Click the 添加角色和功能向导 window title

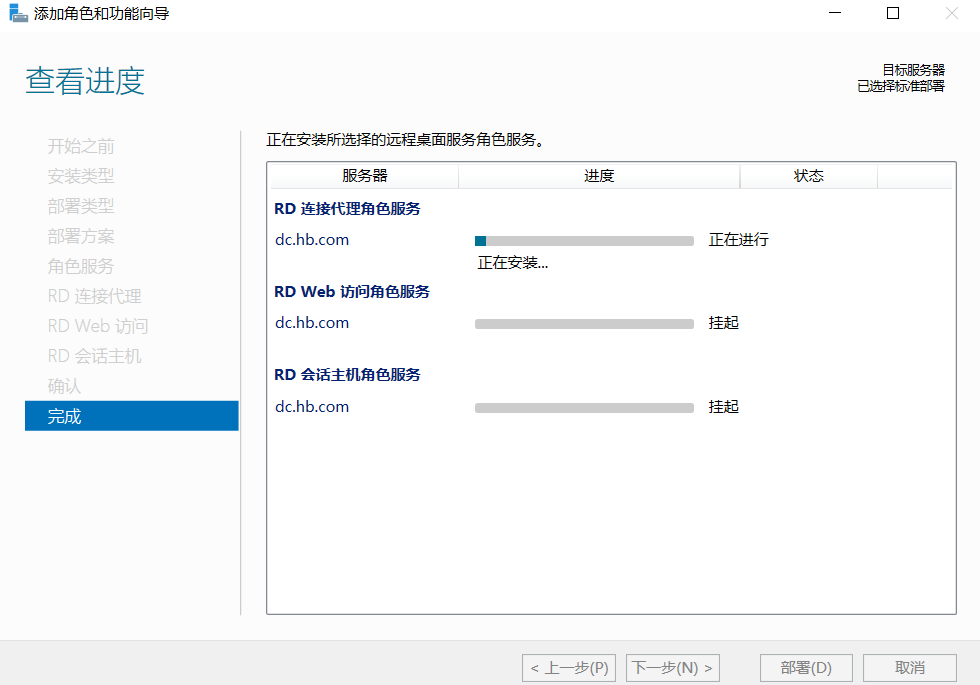[101, 14]
